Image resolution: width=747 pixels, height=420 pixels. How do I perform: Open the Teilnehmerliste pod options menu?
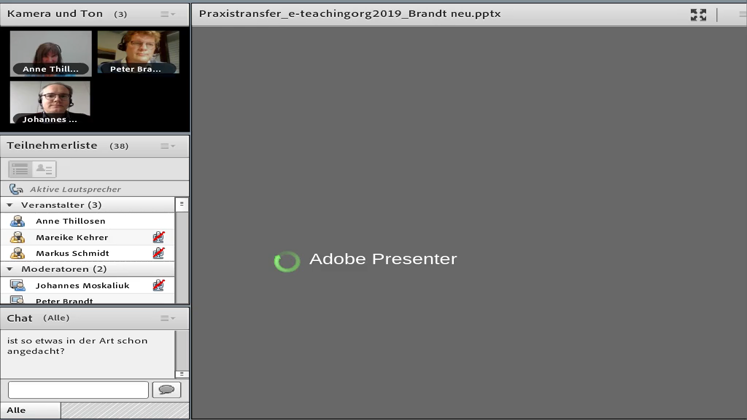pos(168,146)
